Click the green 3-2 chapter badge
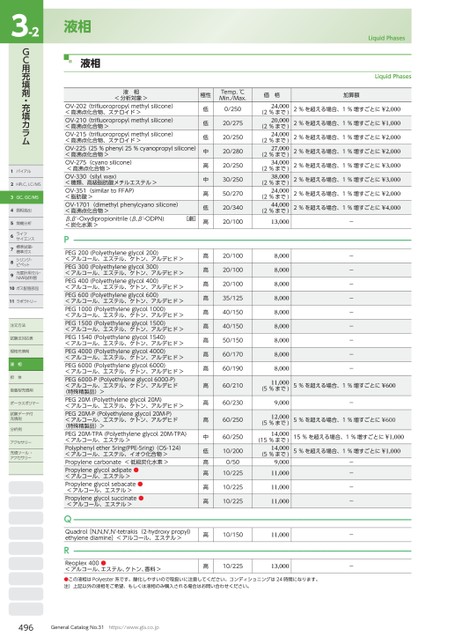The width and height of the screenshot is (455, 644). 22,21
